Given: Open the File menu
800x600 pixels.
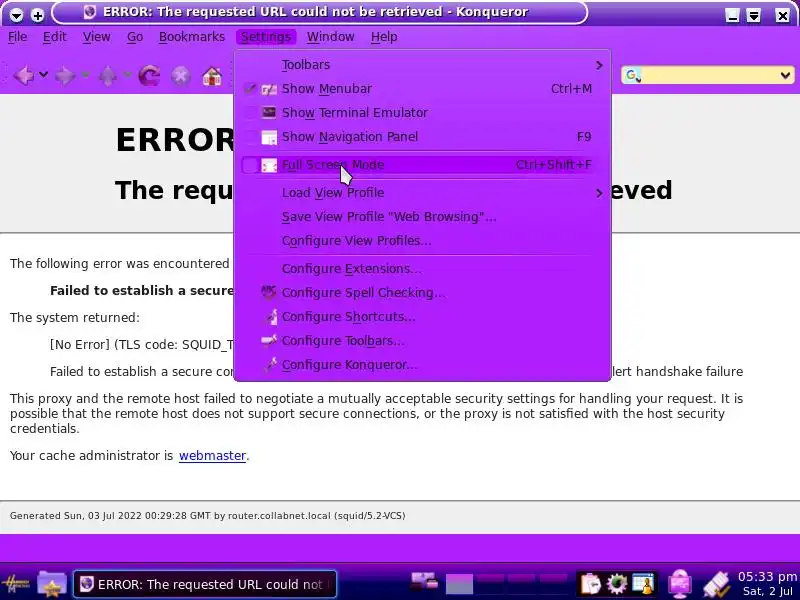Looking at the screenshot, I should (17, 37).
